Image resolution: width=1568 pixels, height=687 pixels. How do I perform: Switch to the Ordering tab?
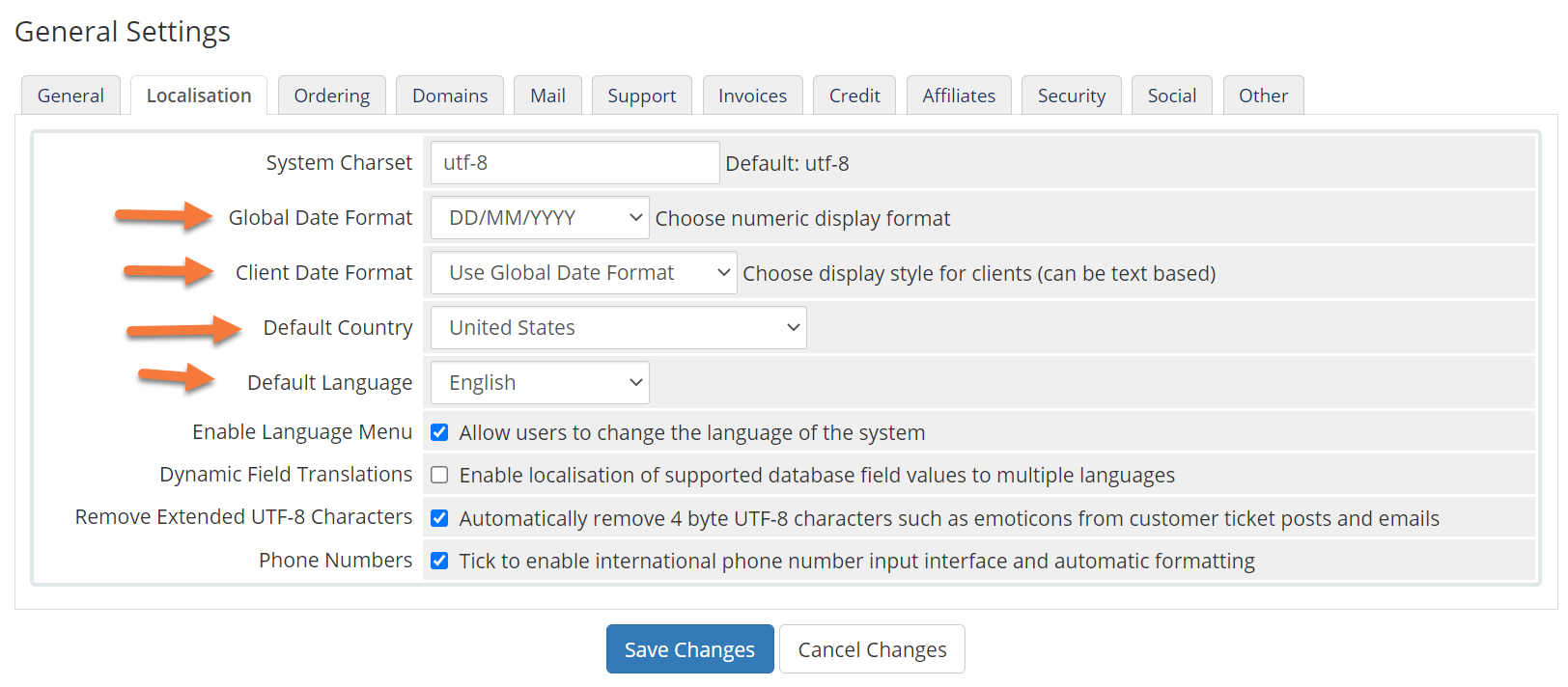point(331,96)
